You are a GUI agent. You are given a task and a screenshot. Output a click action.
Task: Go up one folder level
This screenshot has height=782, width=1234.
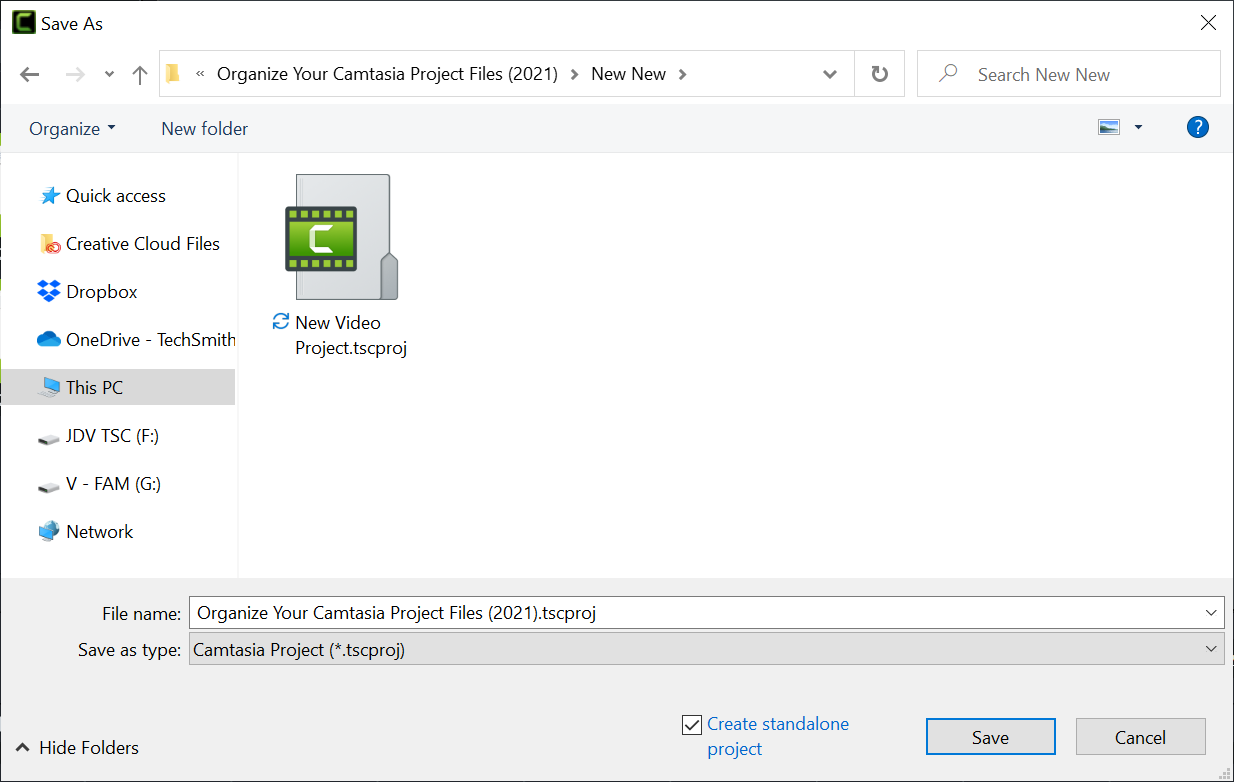coord(140,75)
